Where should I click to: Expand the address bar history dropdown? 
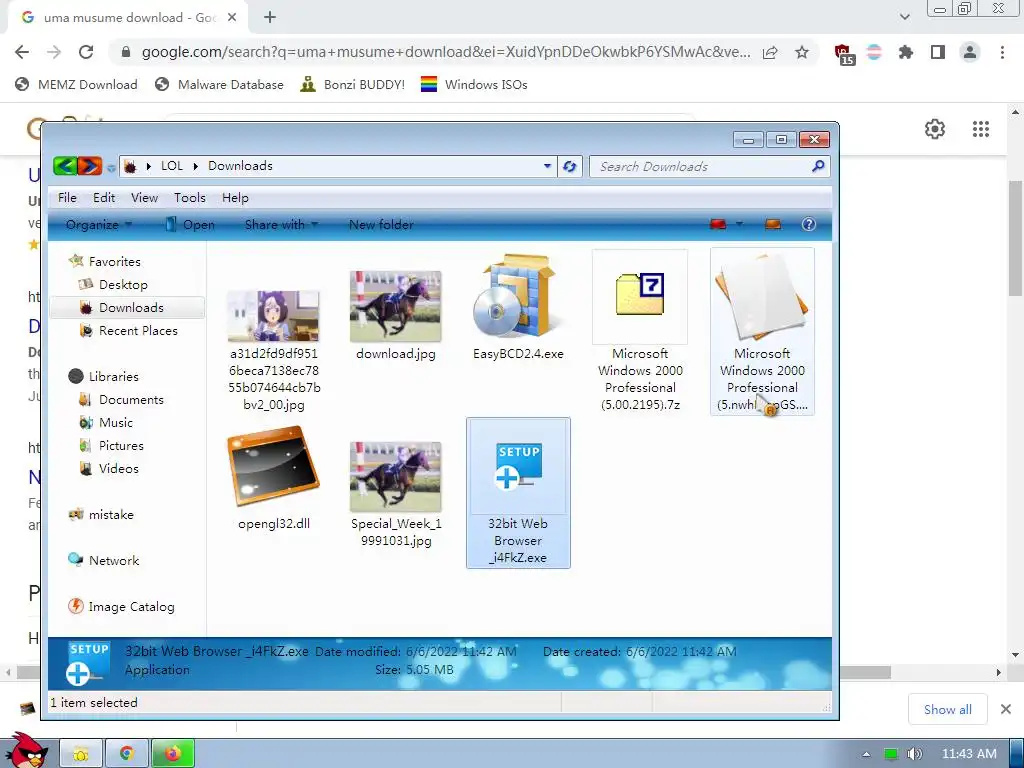pos(547,166)
